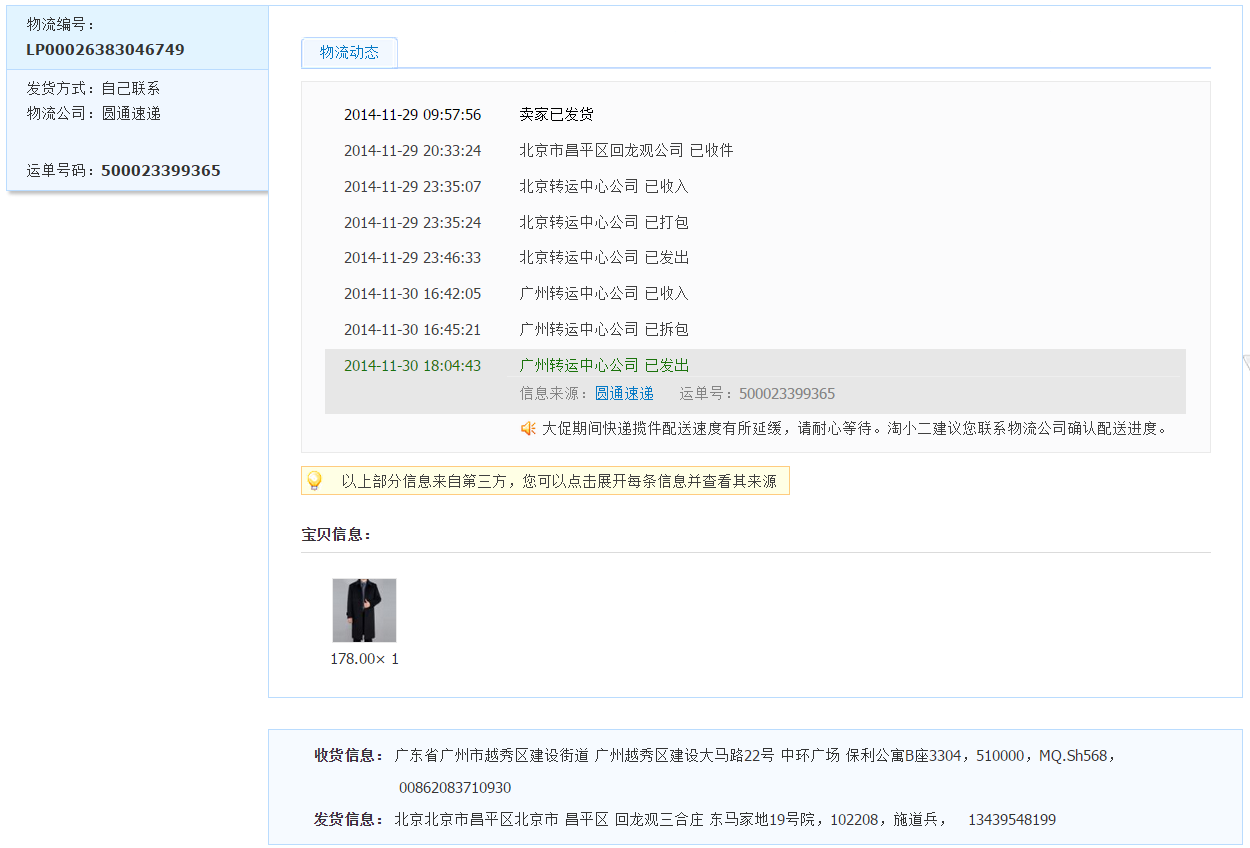Open the 圆通速递 information source link
Viewport: 1250px width, 848px height.
[624, 394]
